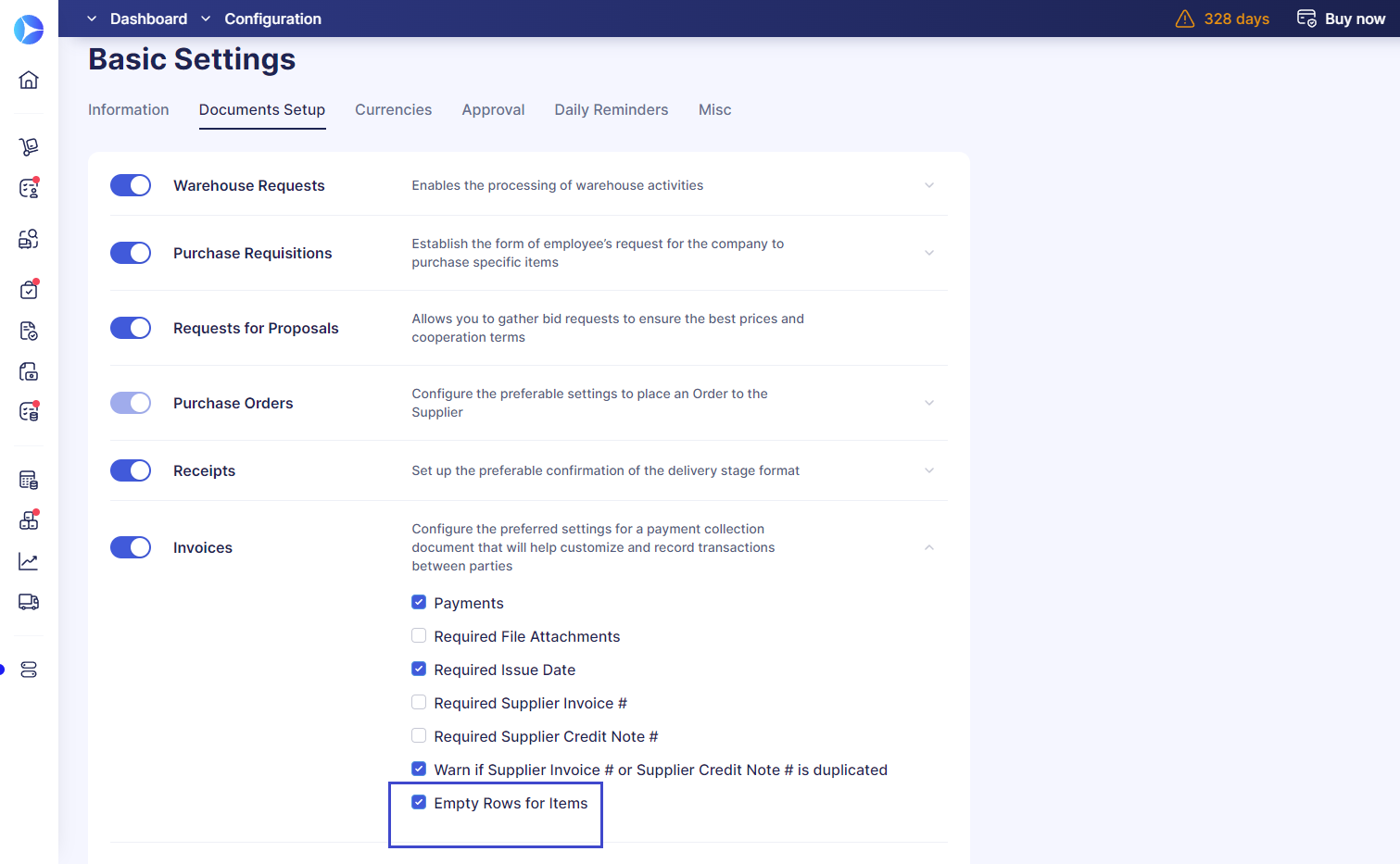Open the Daily Reminders tab
Viewport: 1400px width, 864px height.
(x=612, y=109)
